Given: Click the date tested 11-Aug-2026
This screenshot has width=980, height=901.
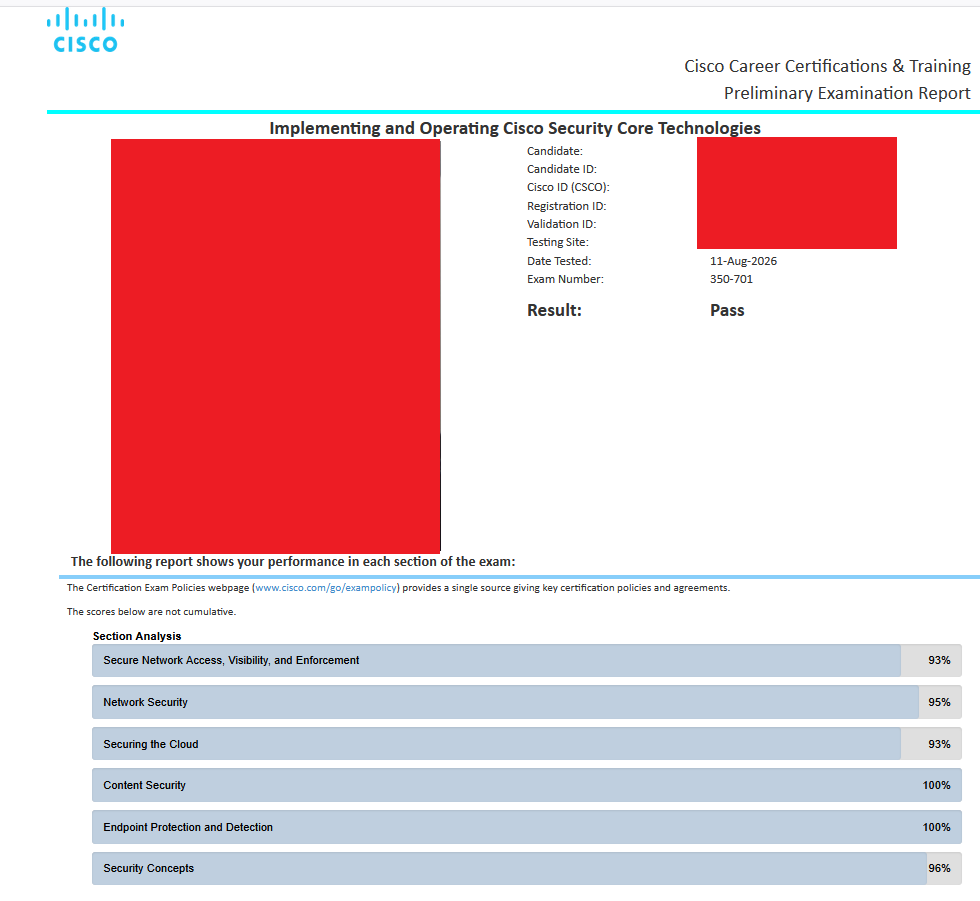Looking at the screenshot, I should click(743, 261).
